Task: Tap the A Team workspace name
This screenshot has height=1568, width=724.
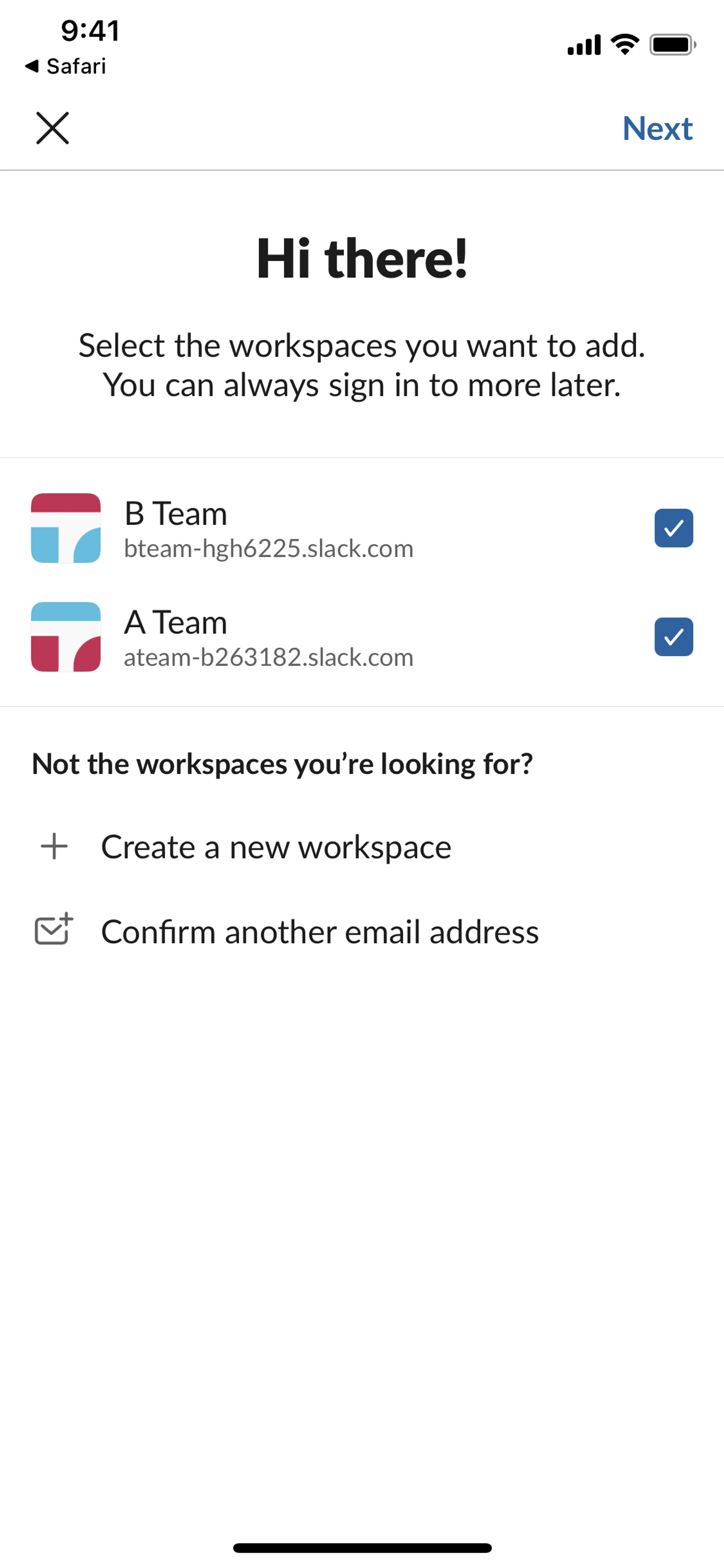Action: point(176,622)
